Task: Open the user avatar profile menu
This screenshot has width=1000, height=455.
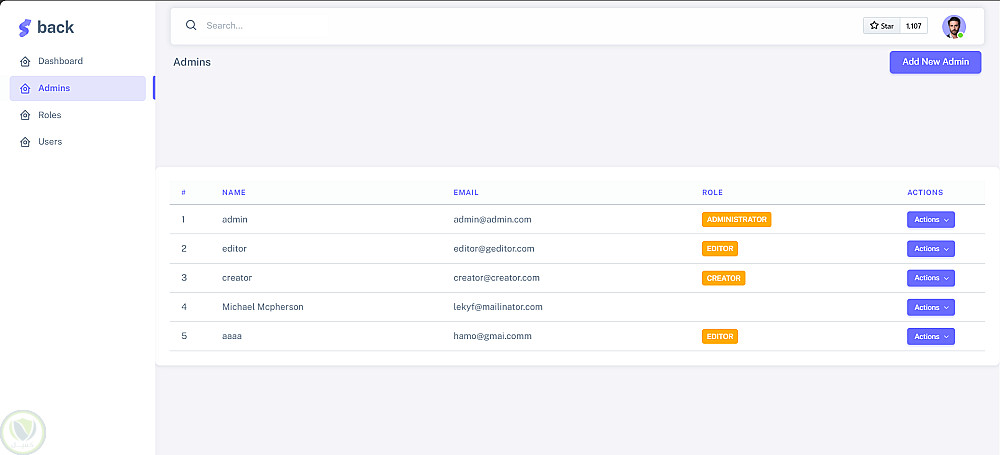Action: 953,26
